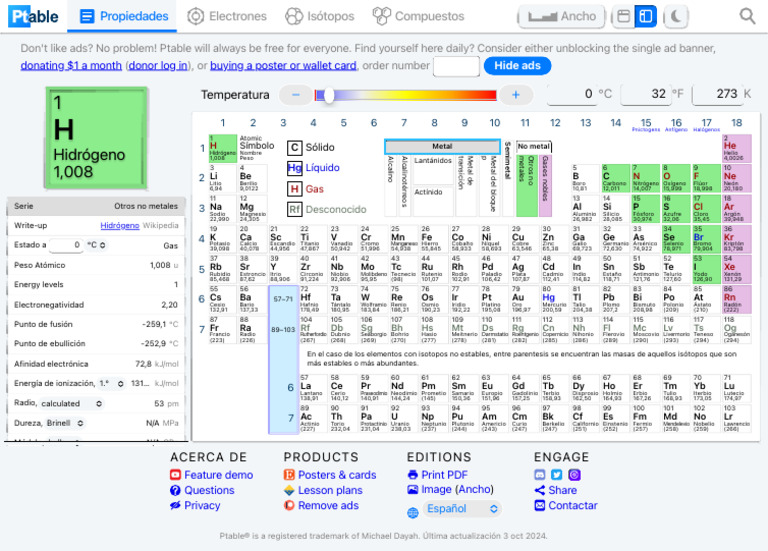The height and width of the screenshot is (551, 768).
Task: Open the Hidrógeno Wikipedia write-up link
Action: coord(120,226)
